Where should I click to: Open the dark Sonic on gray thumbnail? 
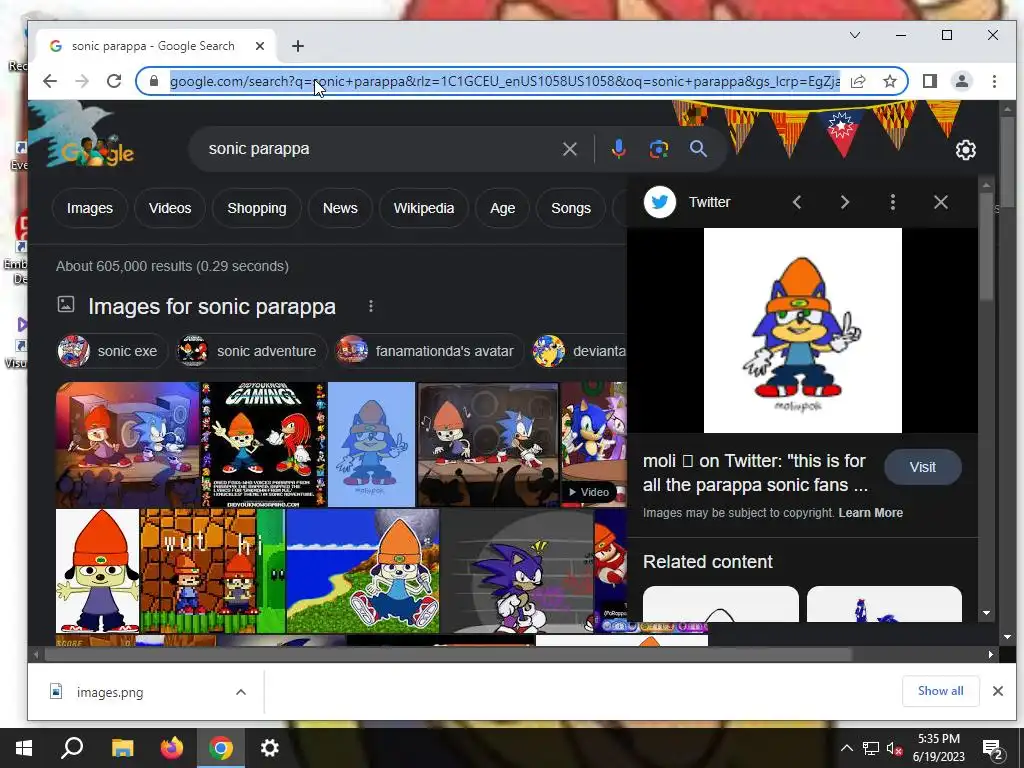pyautogui.click(x=517, y=571)
